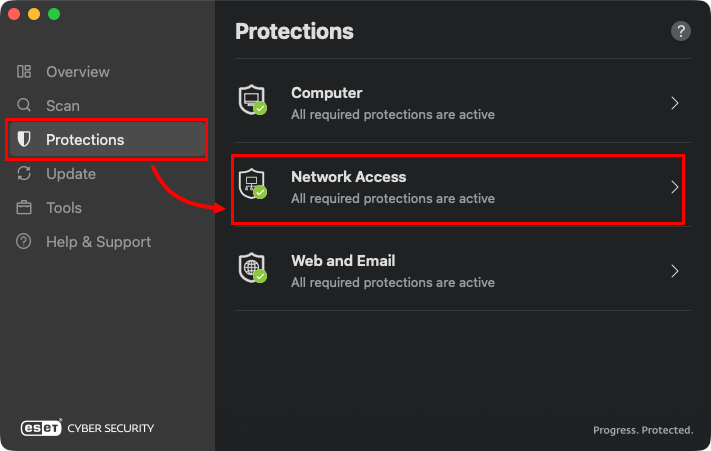Expand Computer protections with its chevron
The height and width of the screenshot is (451, 711).
point(675,103)
